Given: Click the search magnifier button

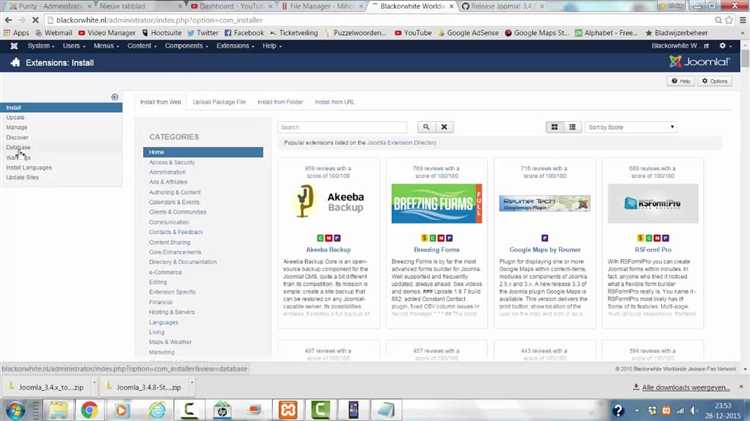Looking at the screenshot, I should (x=426, y=127).
